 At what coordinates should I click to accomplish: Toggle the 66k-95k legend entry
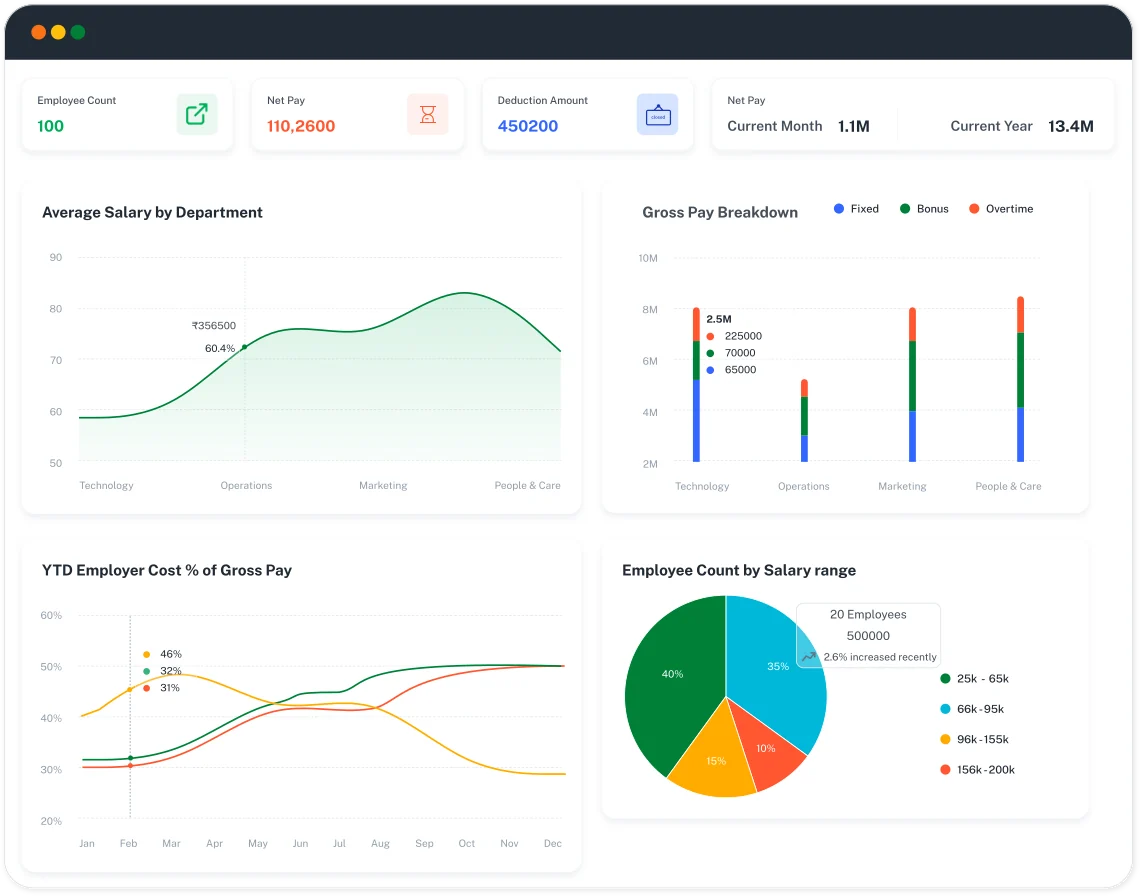coord(972,709)
